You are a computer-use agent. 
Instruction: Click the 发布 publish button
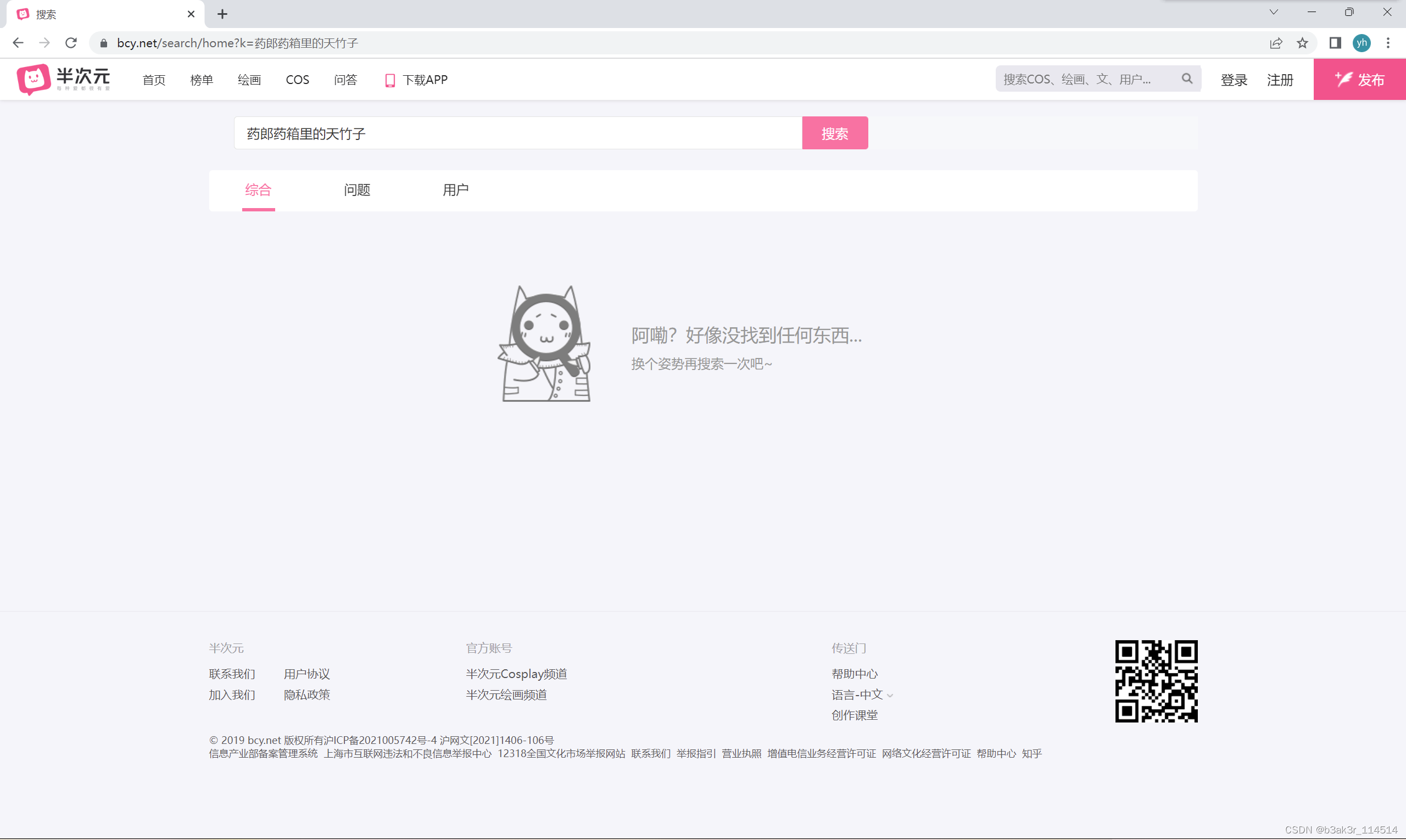click(1359, 80)
